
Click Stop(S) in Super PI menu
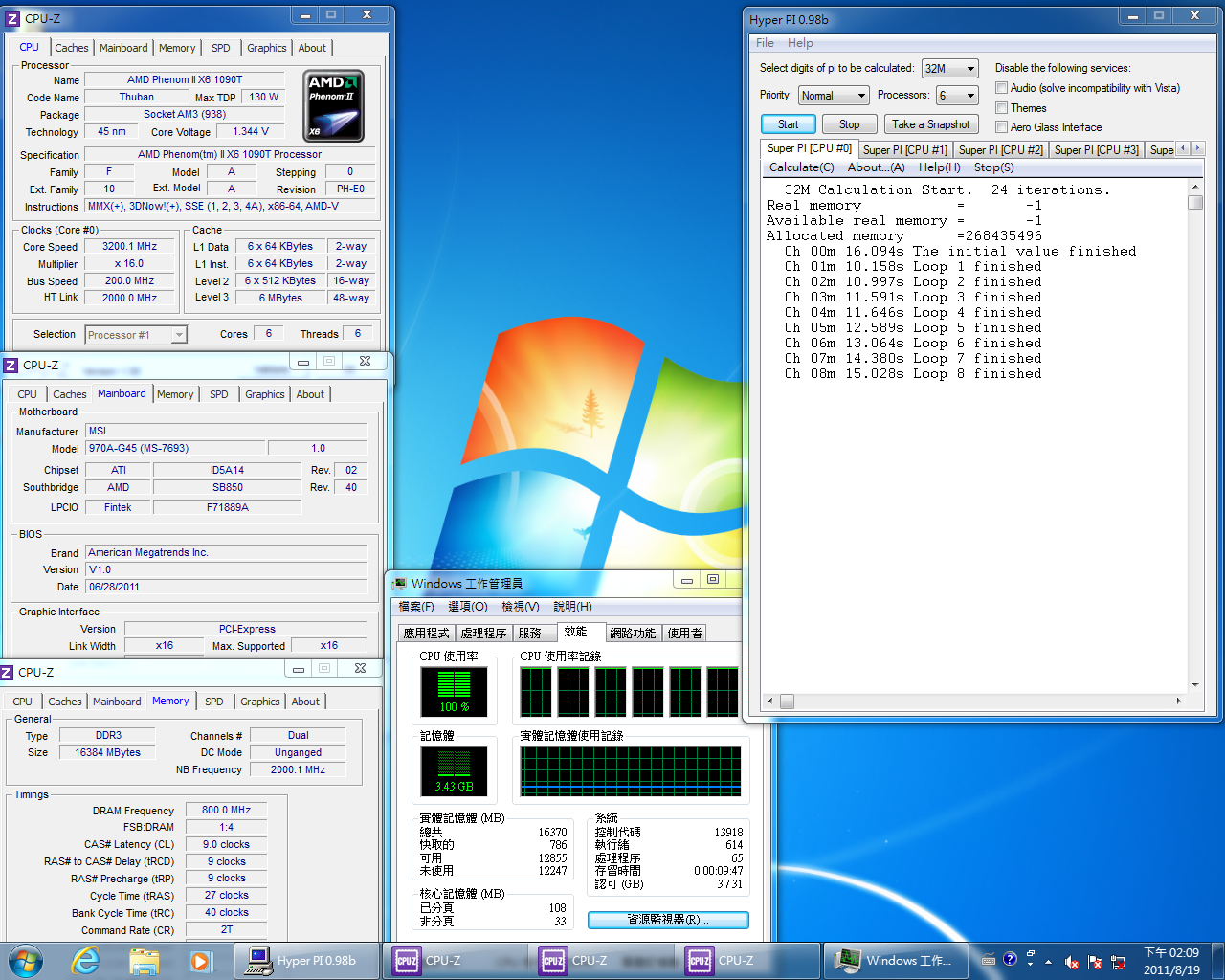[x=993, y=167]
